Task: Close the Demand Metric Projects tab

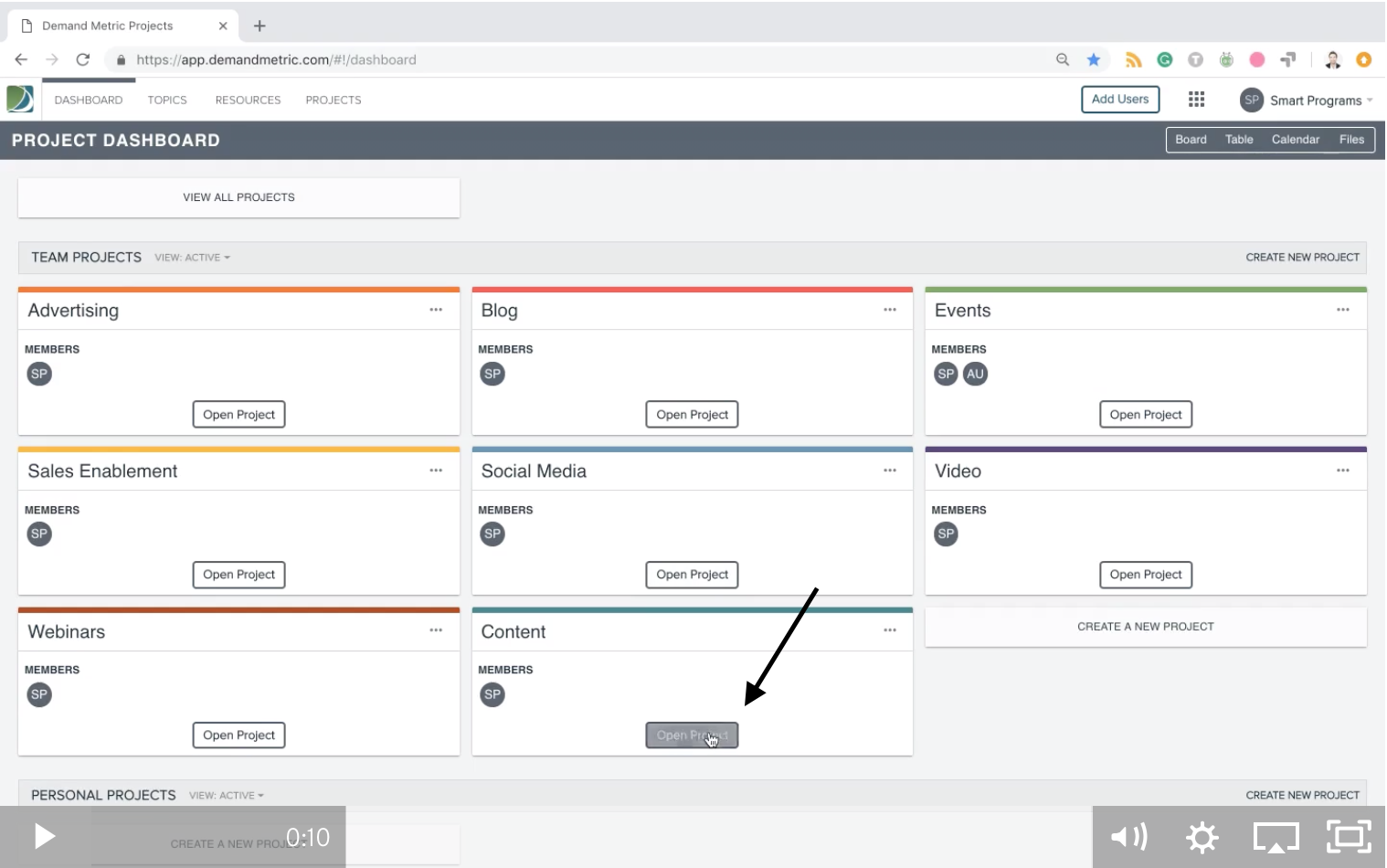Action: (223, 26)
